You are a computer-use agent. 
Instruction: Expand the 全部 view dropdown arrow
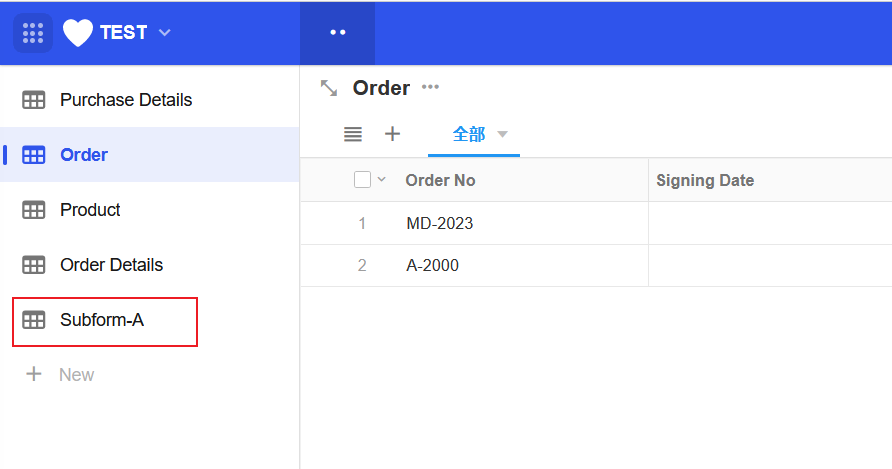503,135
